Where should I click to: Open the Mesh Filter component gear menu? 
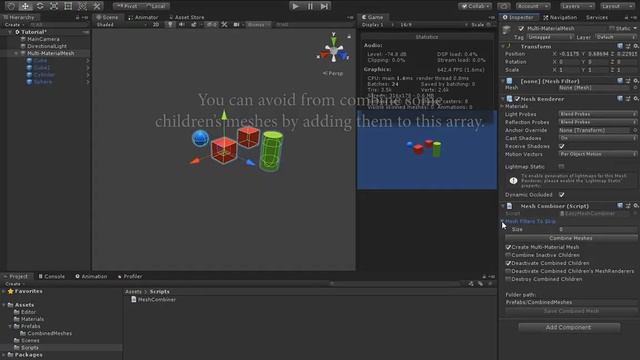point(636,81)
